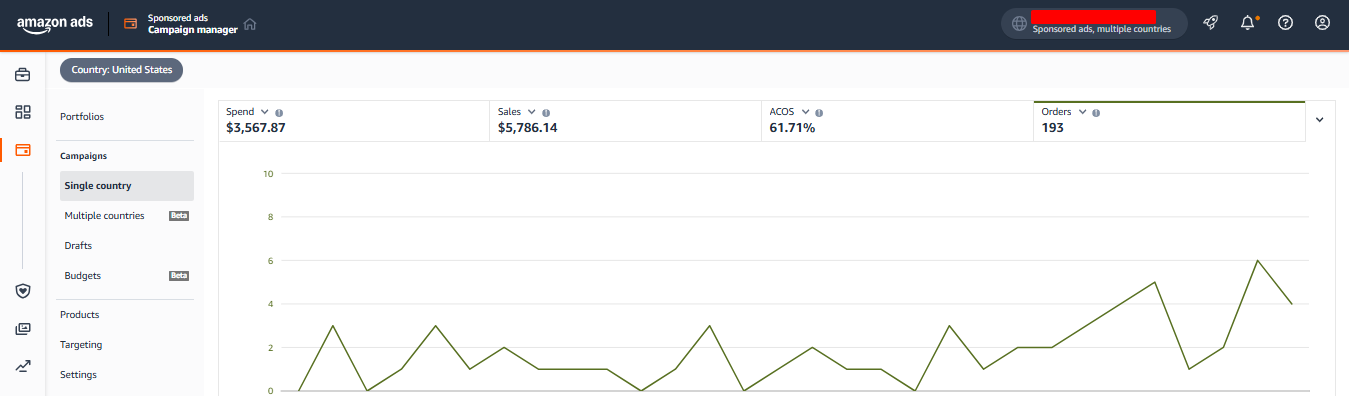Open Targeting in the side menu
The height and width of the screenshot is (396, 1349).
click(81, 345)
